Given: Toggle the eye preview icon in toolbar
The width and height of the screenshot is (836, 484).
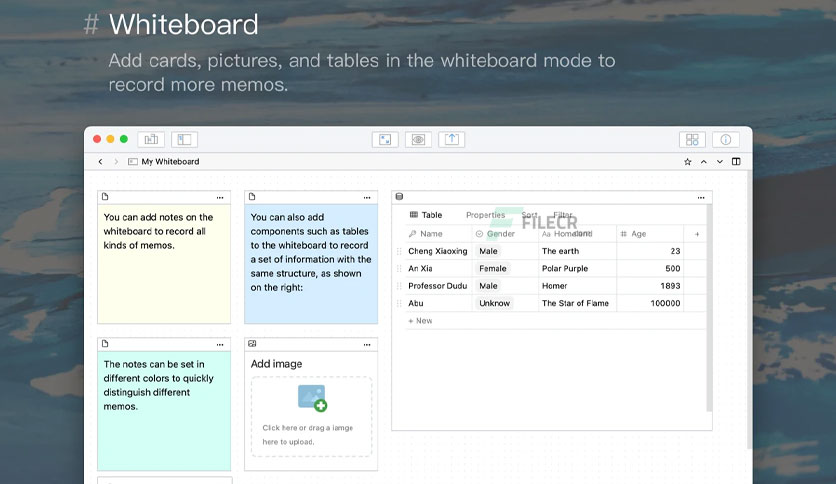Looking at the screenshot, I should pos(419,140).
